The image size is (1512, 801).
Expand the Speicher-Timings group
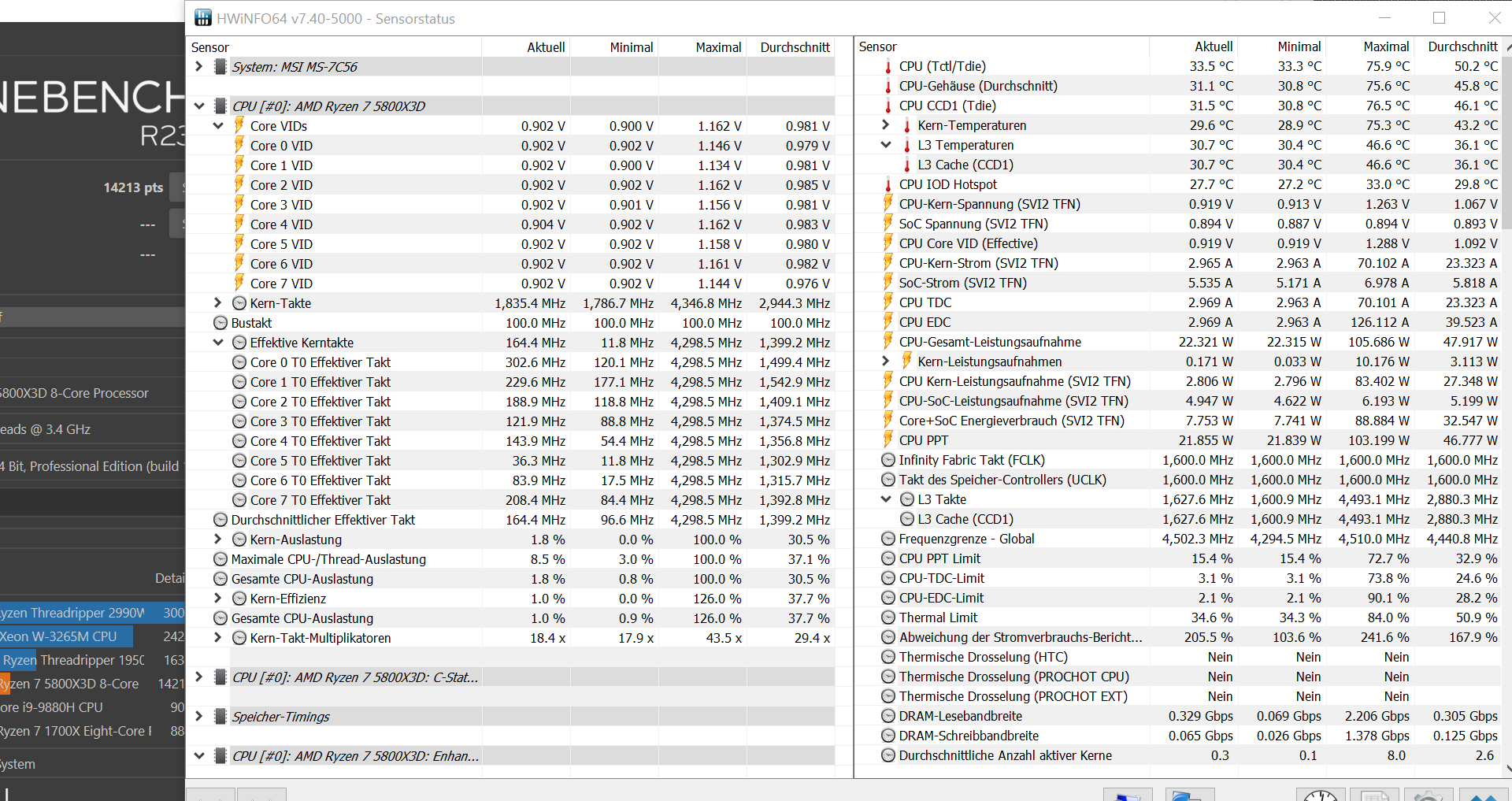point(199,716)
